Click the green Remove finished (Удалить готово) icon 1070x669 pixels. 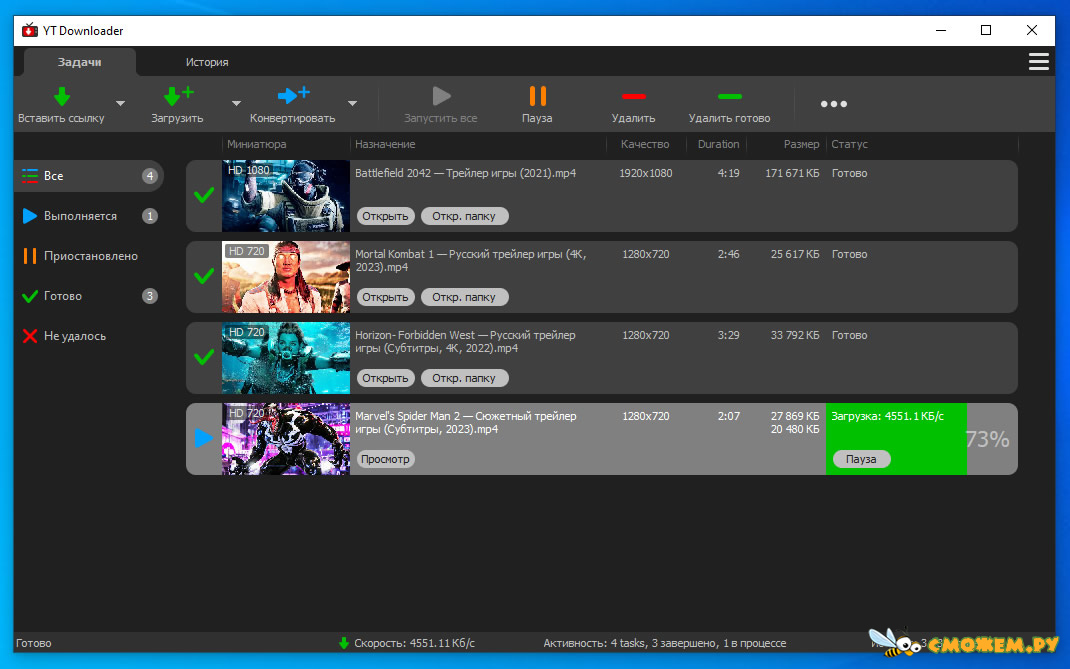coord(729,96)
